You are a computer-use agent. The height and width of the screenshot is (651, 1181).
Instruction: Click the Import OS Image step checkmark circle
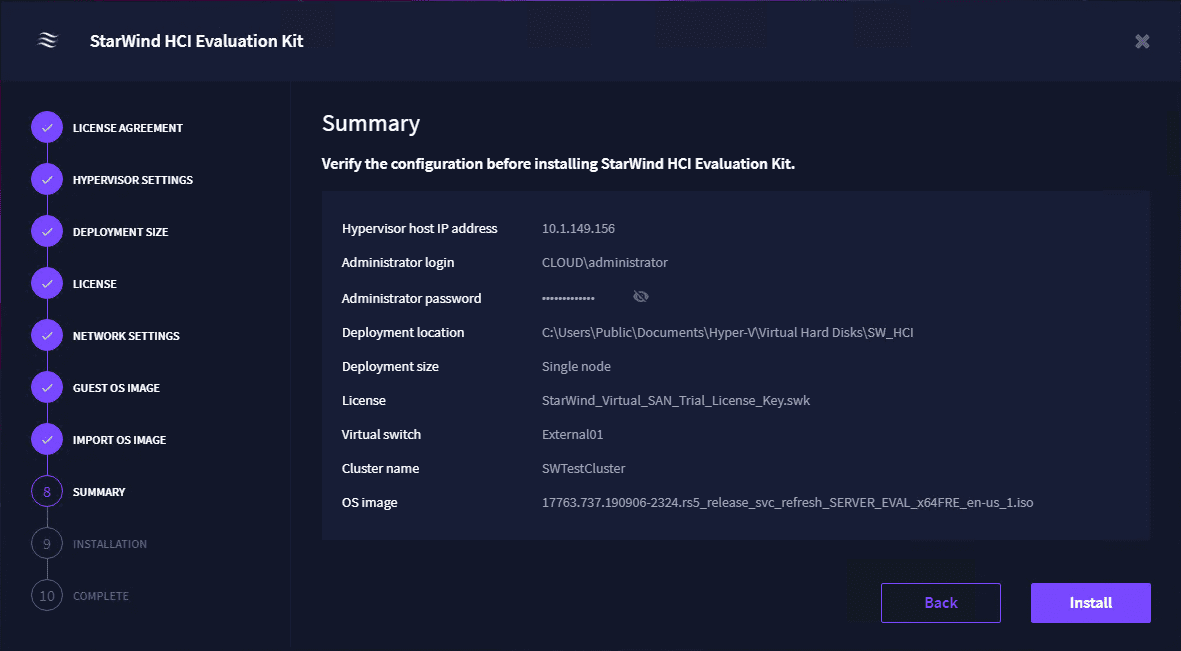point(47,439)
